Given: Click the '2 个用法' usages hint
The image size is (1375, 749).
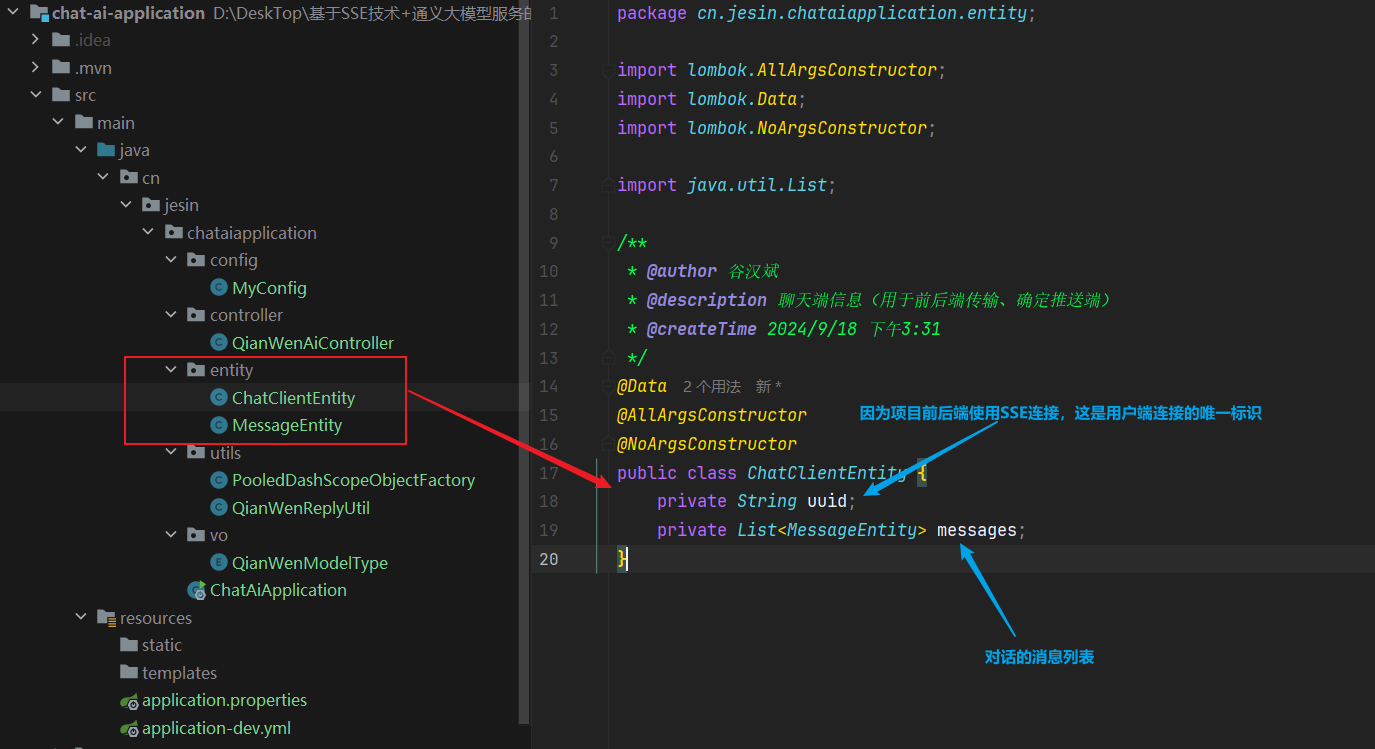Looking at the screenshot, I should point(712,386).
